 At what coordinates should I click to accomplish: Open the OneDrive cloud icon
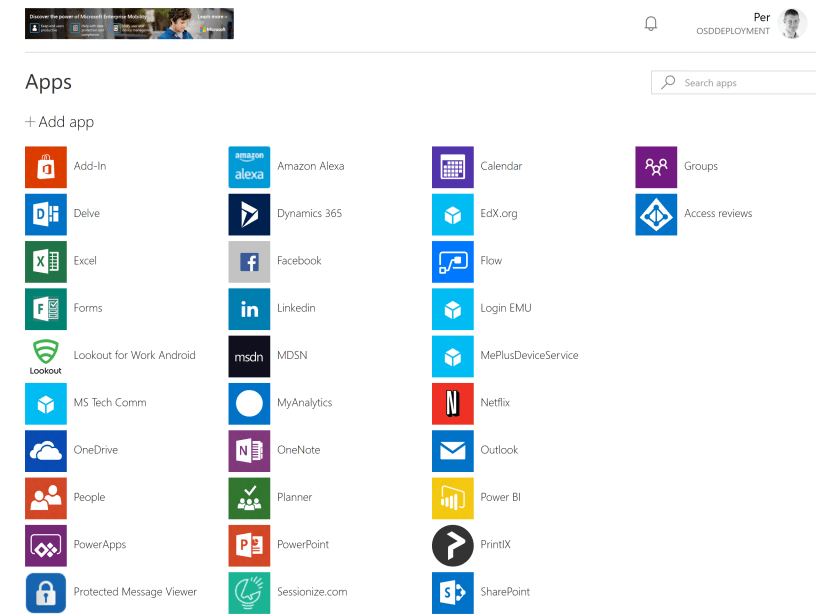click(x=46, y=451)
